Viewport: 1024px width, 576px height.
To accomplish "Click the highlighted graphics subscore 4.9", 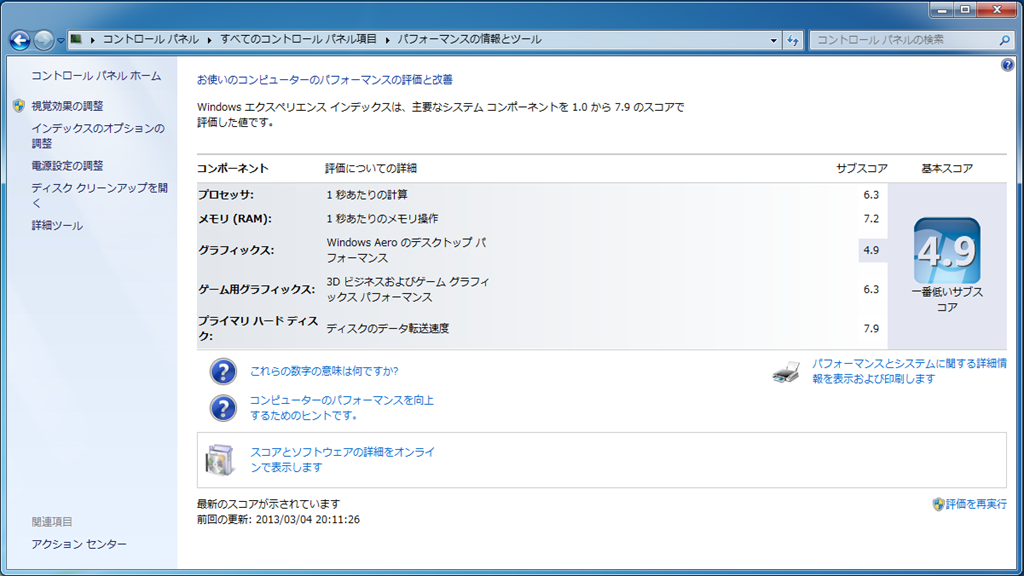I will coord(871,250).
